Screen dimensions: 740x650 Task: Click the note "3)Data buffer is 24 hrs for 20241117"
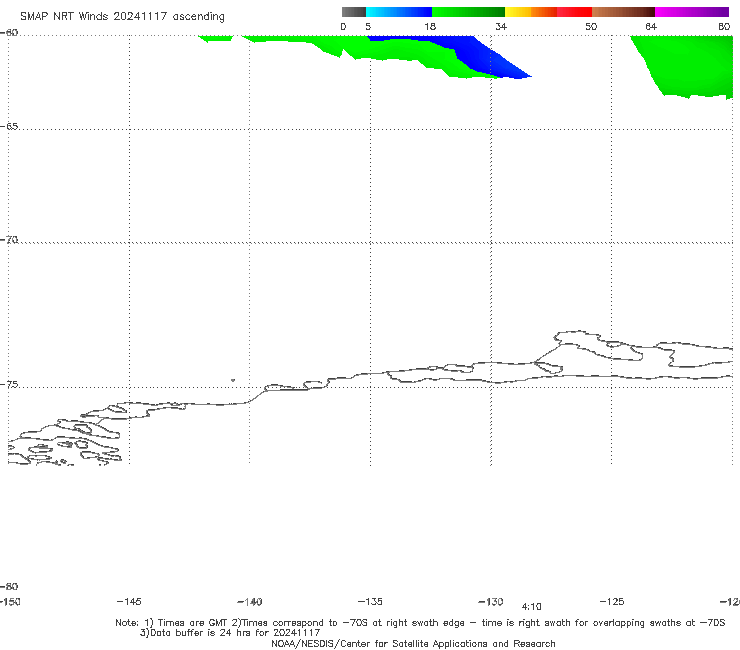click(230, 633)
